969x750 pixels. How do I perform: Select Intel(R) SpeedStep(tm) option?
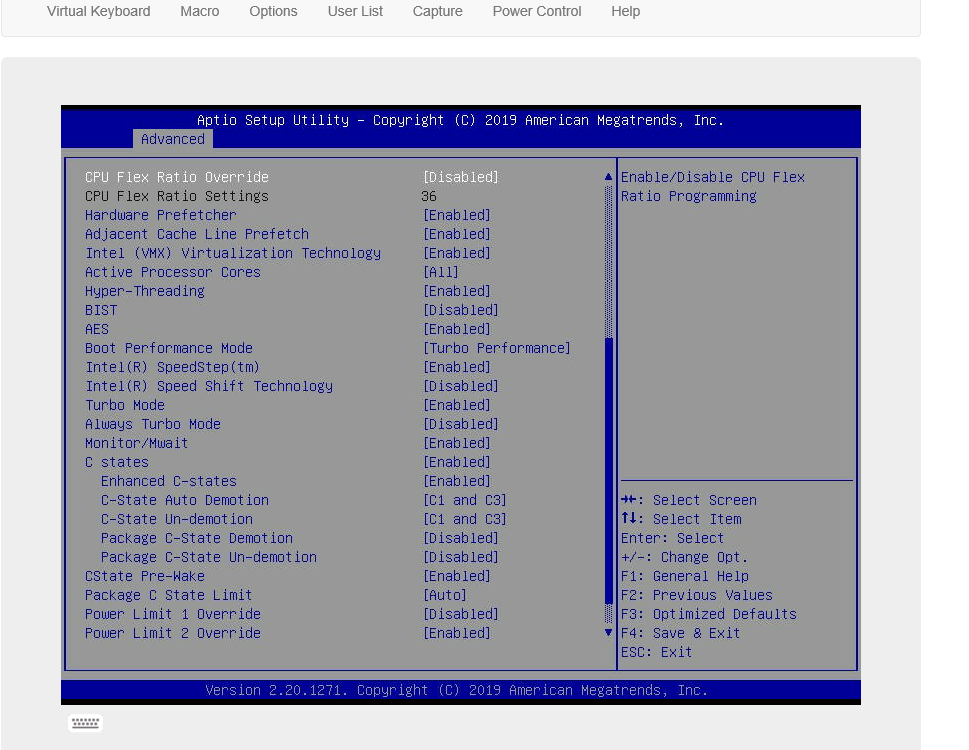pyautogui.click(x=172, y=367)
